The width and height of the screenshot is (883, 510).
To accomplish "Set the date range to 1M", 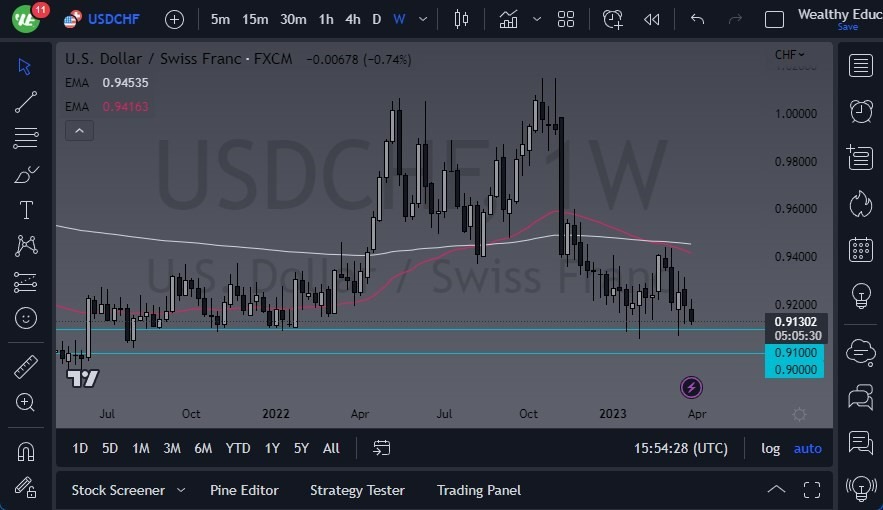I will tap(141, 448).
